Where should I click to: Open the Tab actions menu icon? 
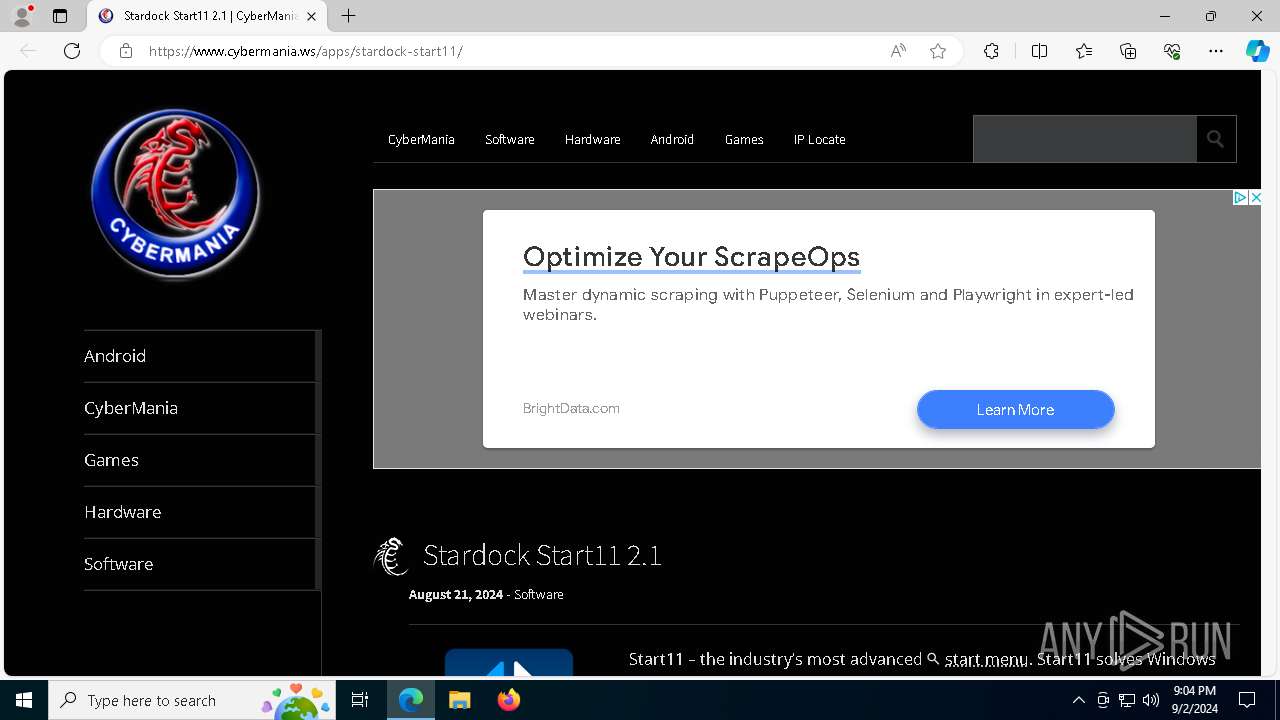(x=60, y=16)
